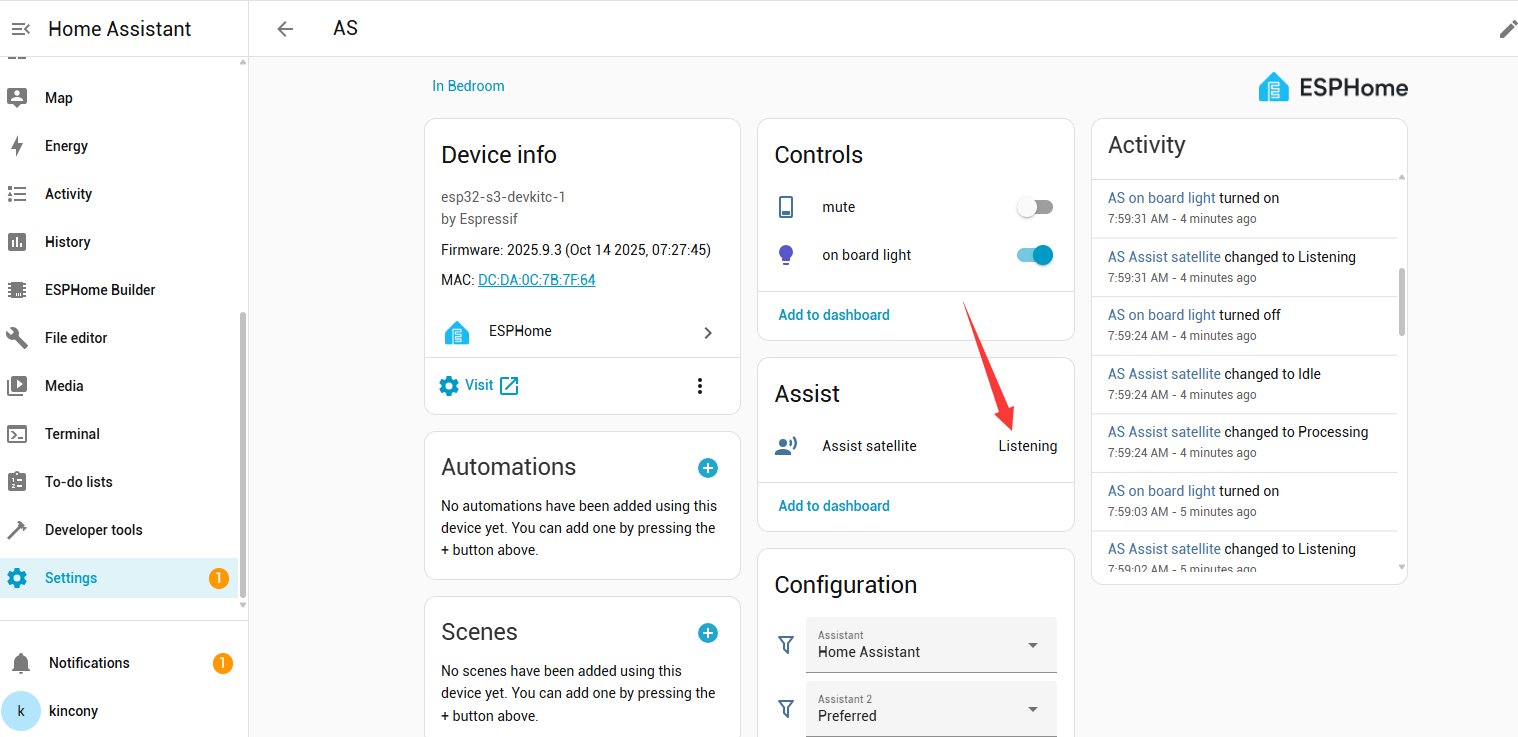Collapse sidebar with the hamburger menu icon

click(x=20, y=29)
